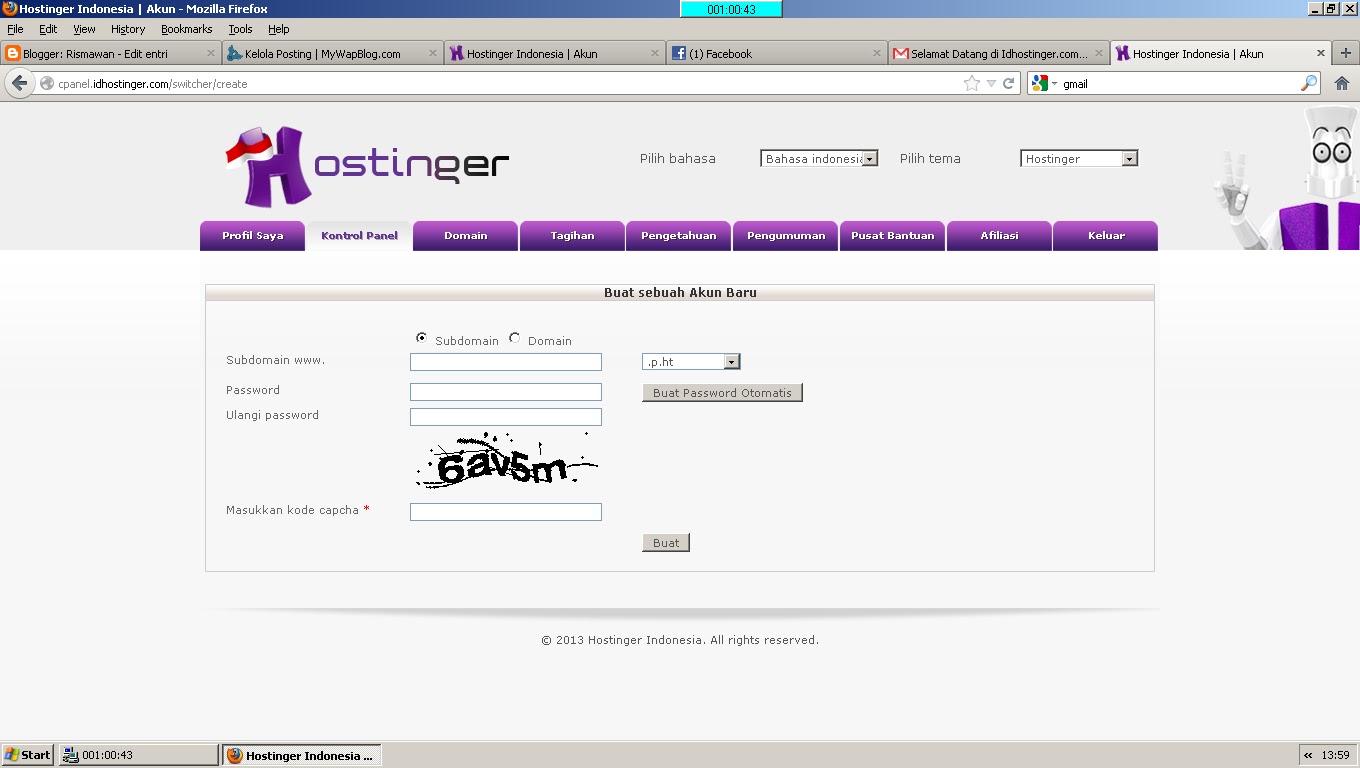Close the Blogger Rismawan tab
The width and height of the screenshot is (1360, 768).
pyautogui.click(x=211, y=53)
